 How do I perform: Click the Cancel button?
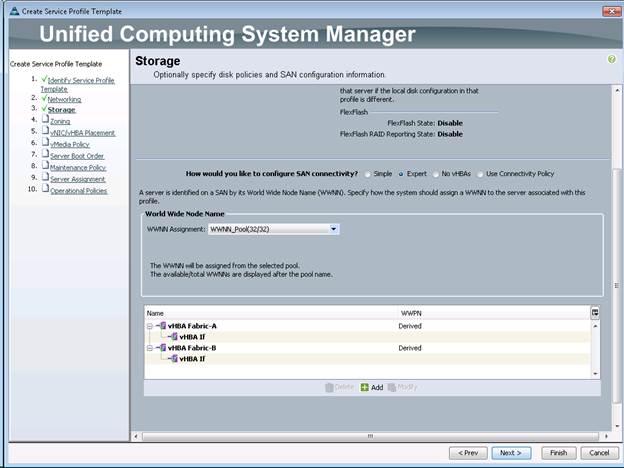[x=599, y=453]
